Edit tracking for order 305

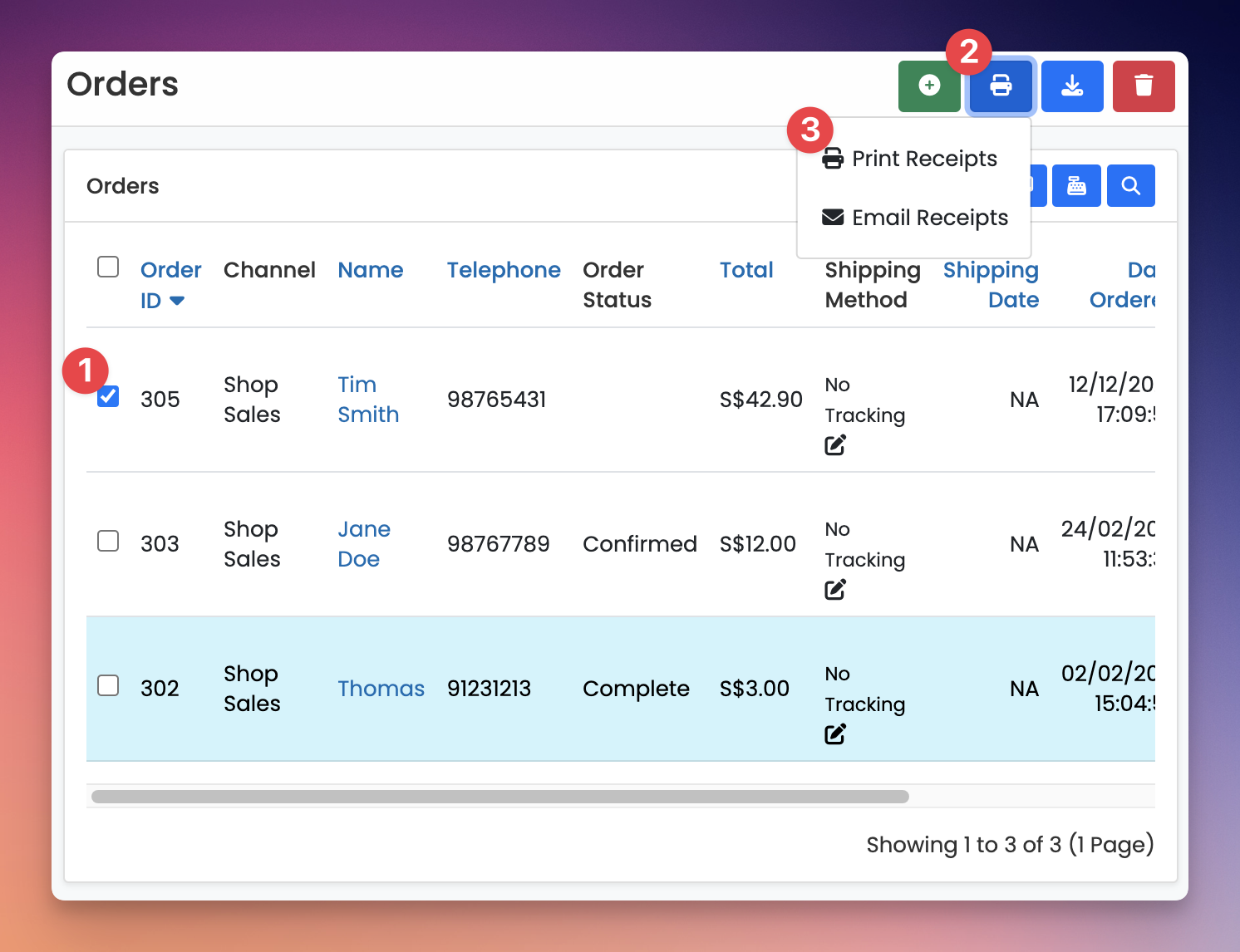835,445
